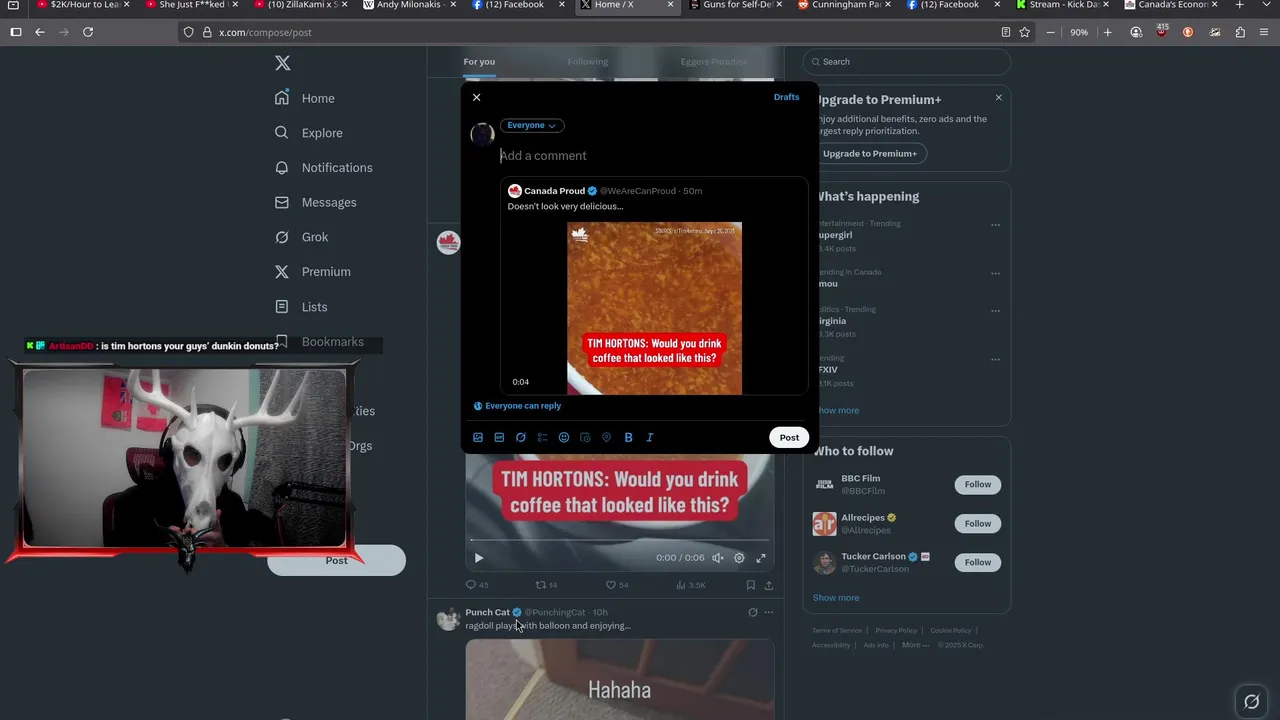Insert an emoji in the composer
The height and width of the screenshot is (720, 1280).
(x=564, y=437)
